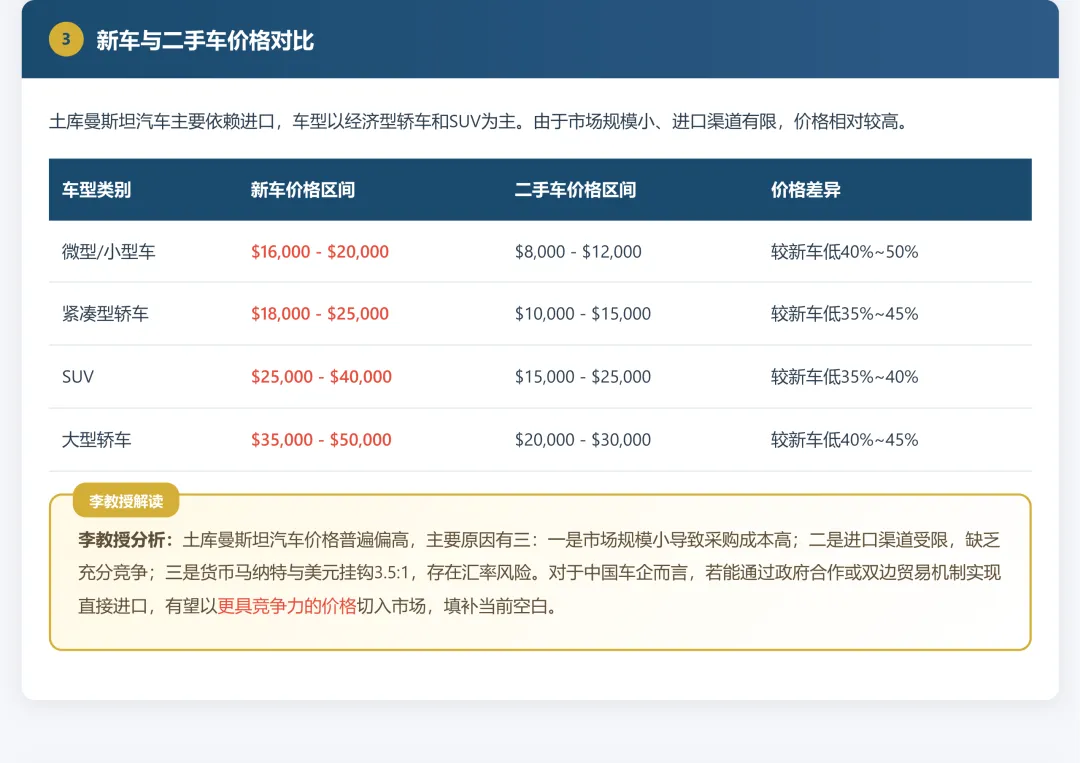Image resolution: width=1080 pixels, height=763 pixels.
Task: Click the circular "3" section number badge
Action: 66,41
